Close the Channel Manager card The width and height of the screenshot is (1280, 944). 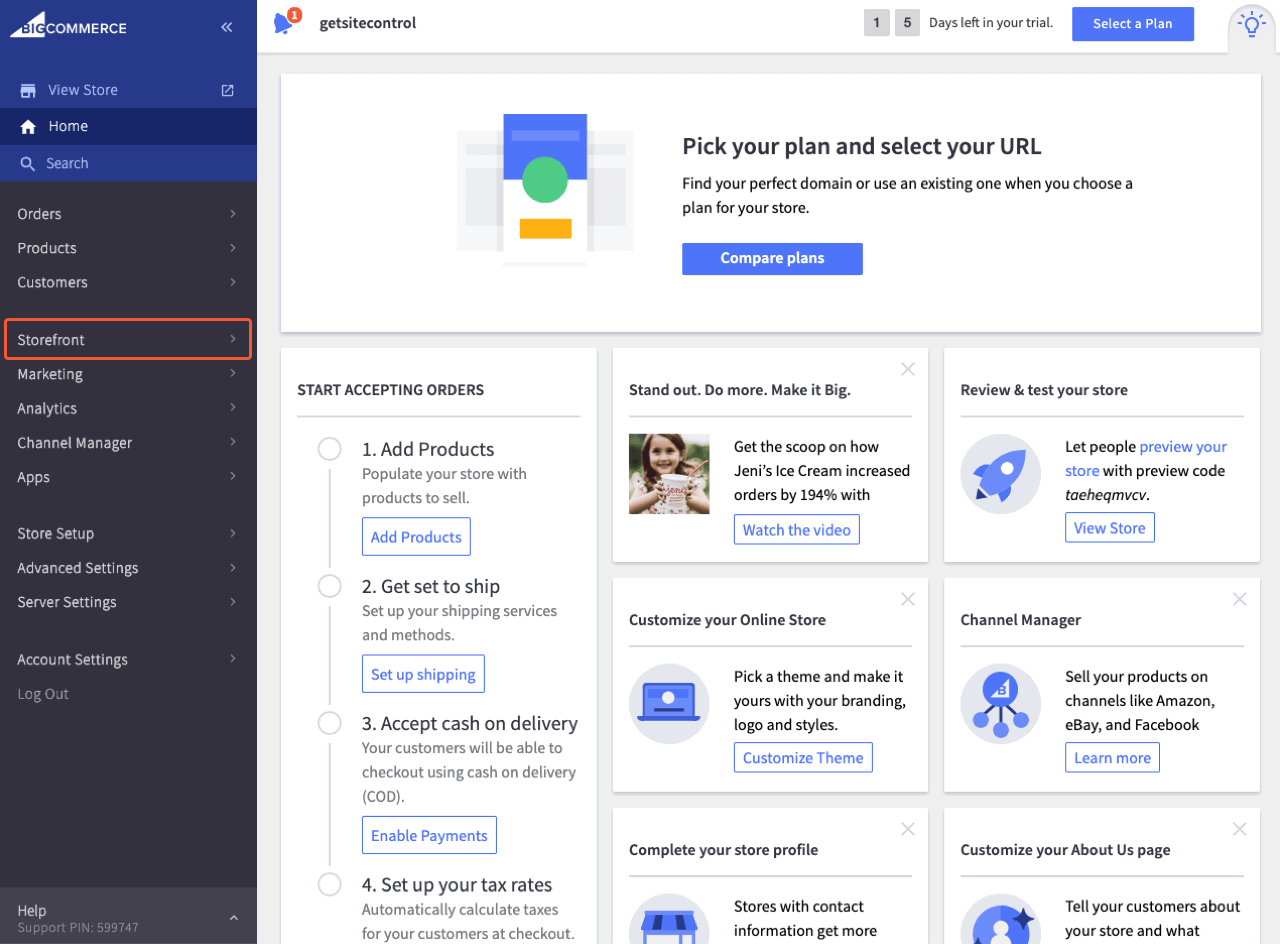(x=1240, y=599)
